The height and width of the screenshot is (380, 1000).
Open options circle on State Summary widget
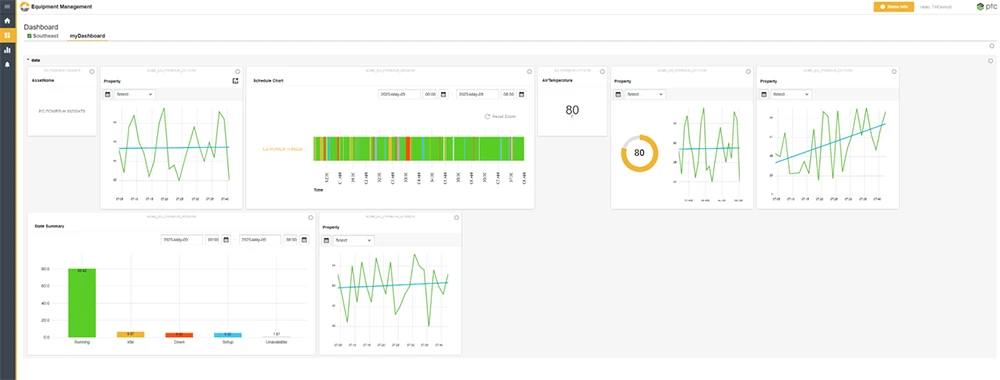311,217
